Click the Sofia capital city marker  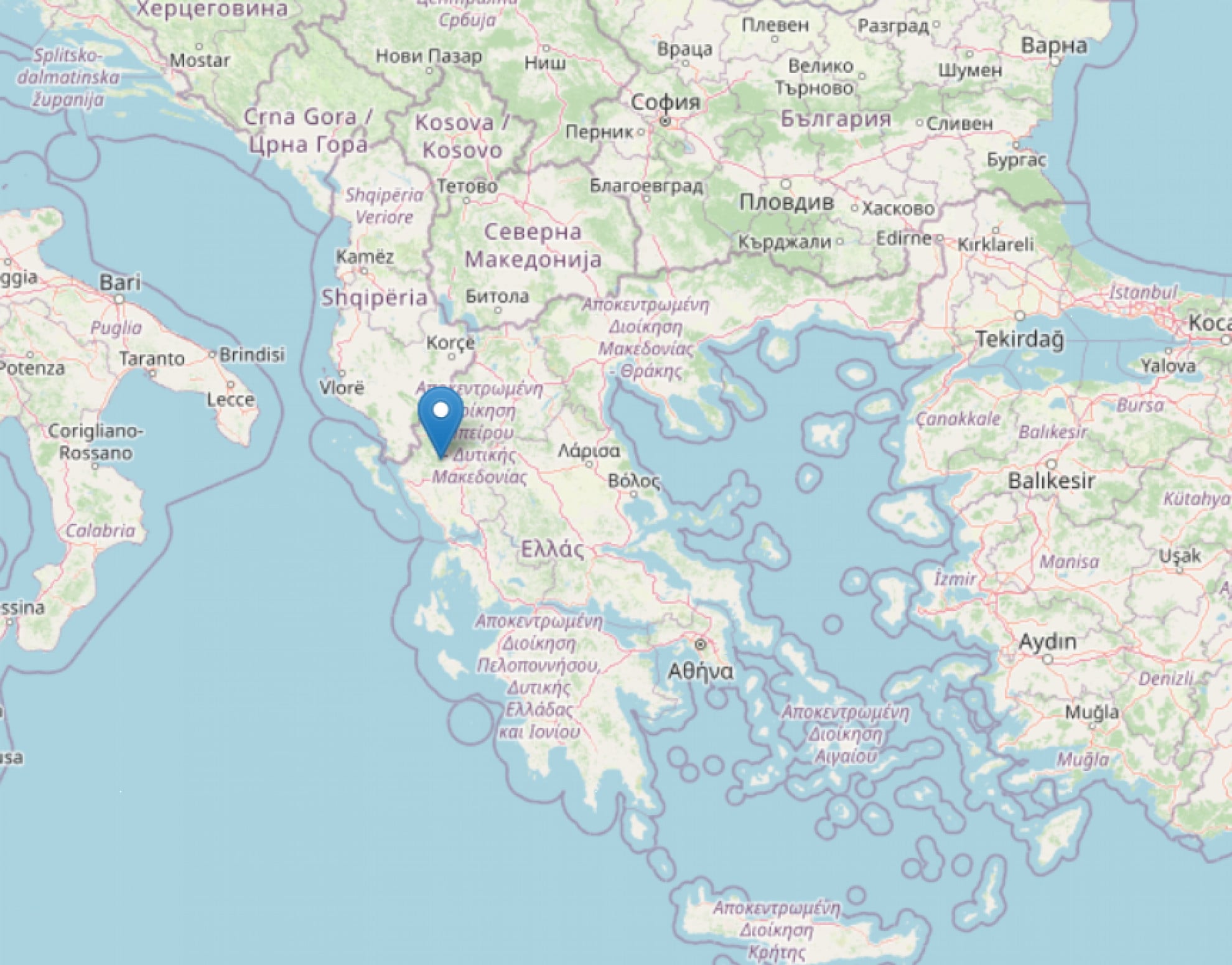click(x=665, y=121)
